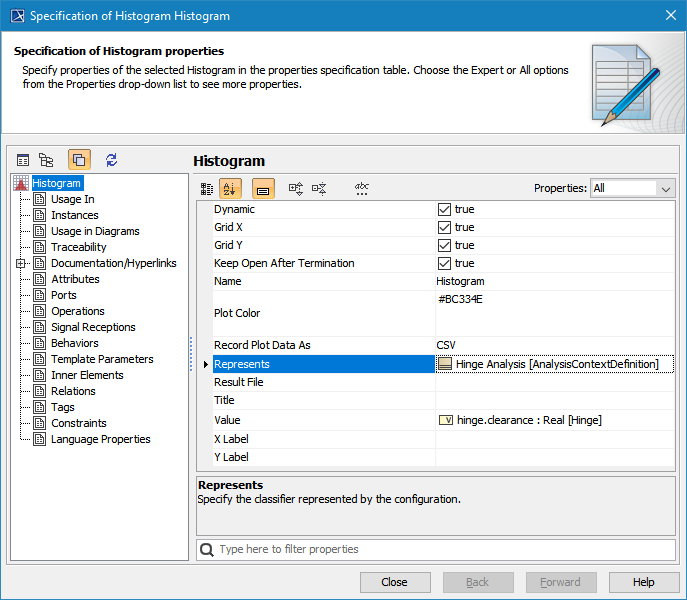Open the Language Properties tree item
Image resolution: width=687 pixels, height=600 pixels.
tap(100, 439)
